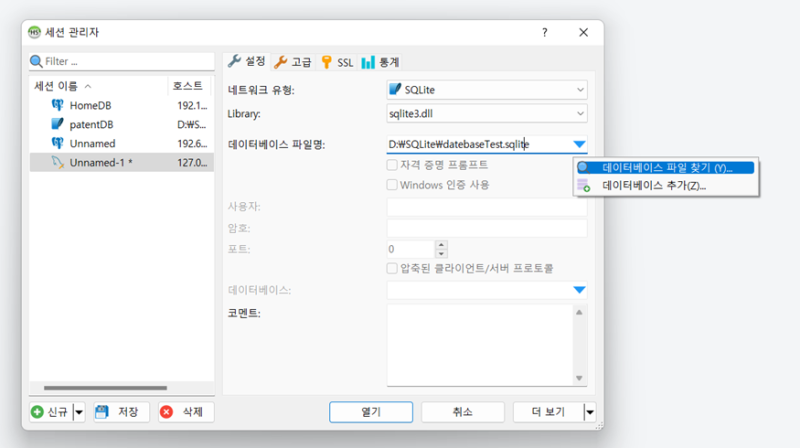The image size is (800, 448).
Task: Click the Unnamed session elephant icon
Action: point(57,143)
